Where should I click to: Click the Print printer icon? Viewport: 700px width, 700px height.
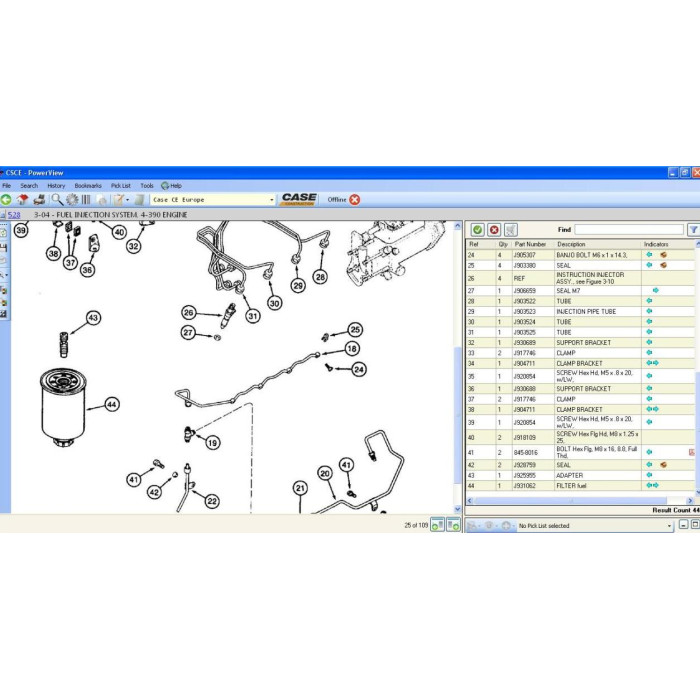point(39,200)
